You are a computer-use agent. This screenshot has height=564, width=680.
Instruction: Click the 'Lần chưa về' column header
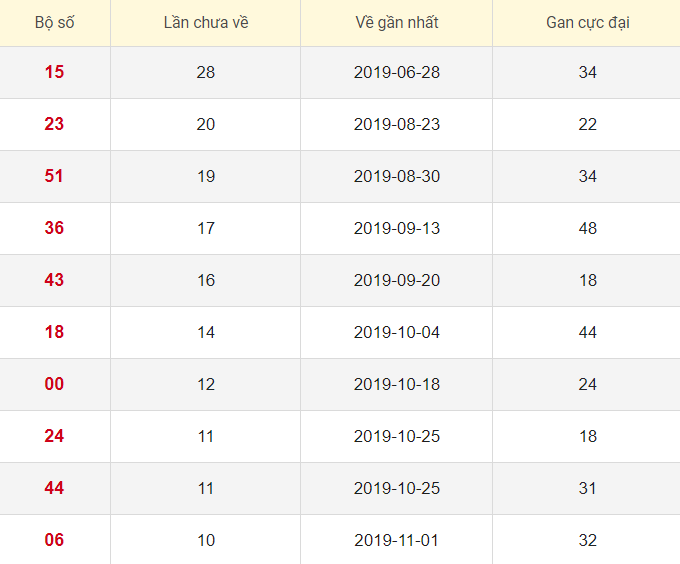[205, 22]
